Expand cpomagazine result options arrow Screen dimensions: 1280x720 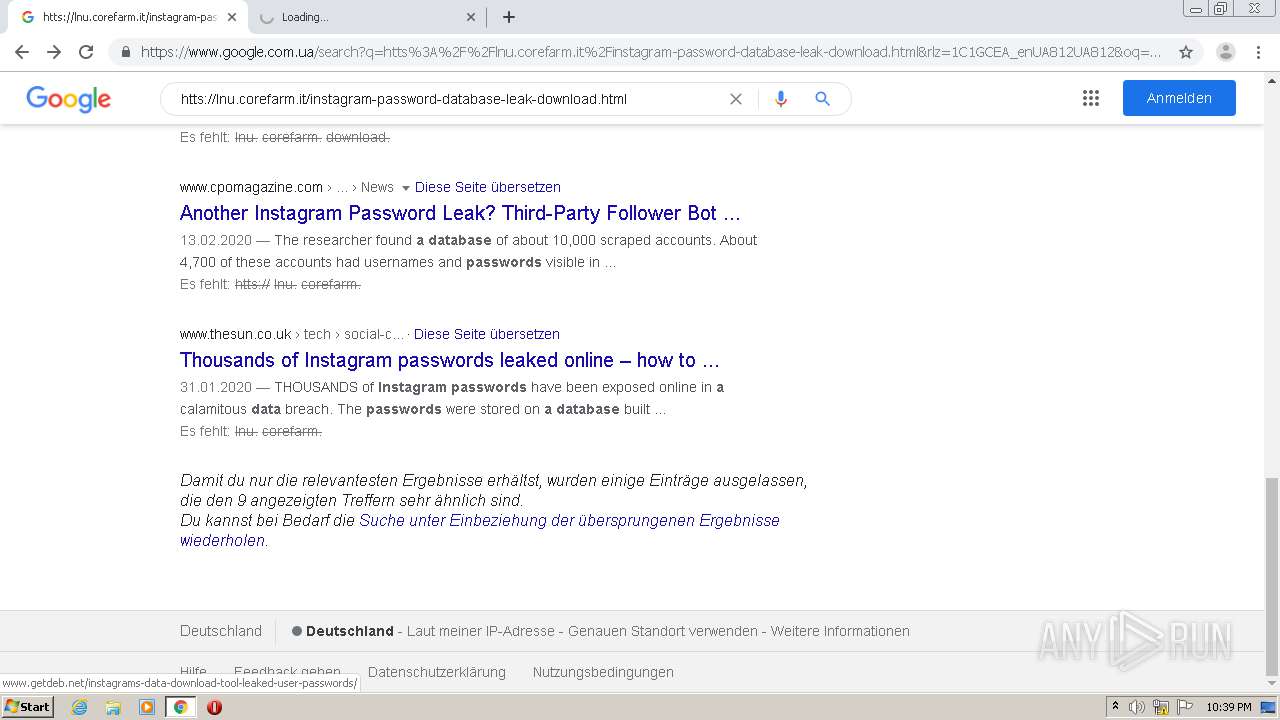click(x=405, y=188)
